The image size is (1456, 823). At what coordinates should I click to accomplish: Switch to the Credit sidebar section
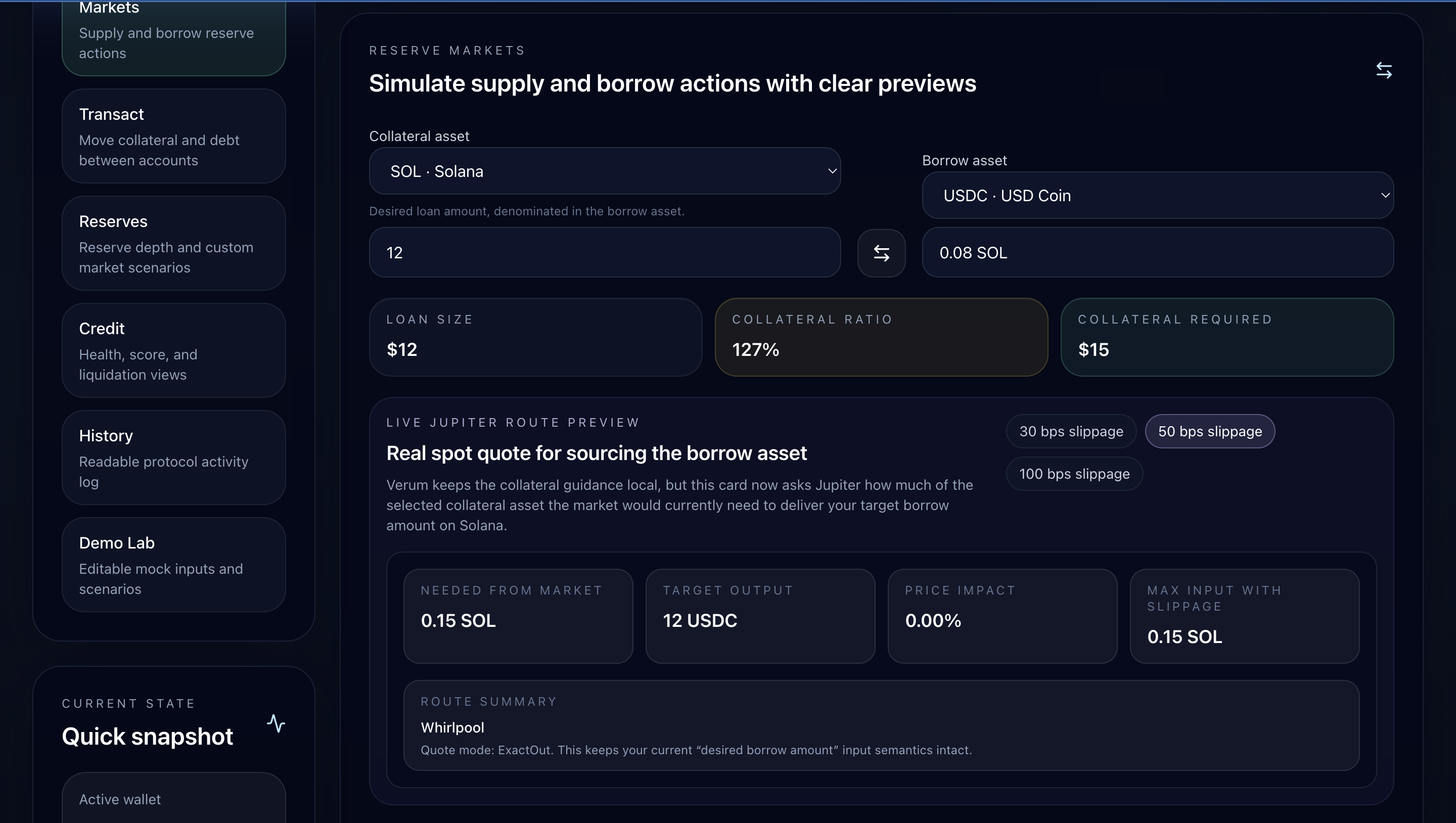click(x=173, y=350)
